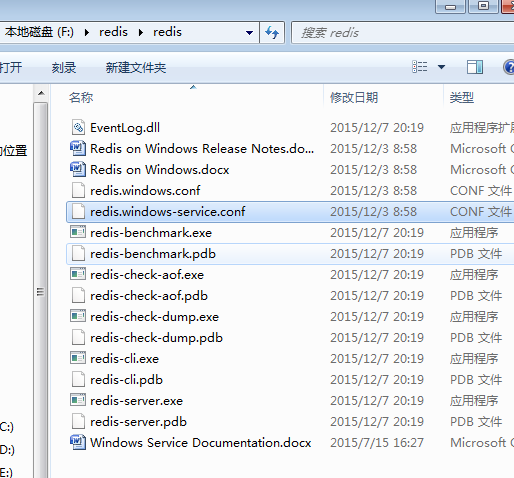Viewport: 514px width, 478px height.
Task: Click the blank icon of redis.windows.conf
Action: tap(78, 190)
